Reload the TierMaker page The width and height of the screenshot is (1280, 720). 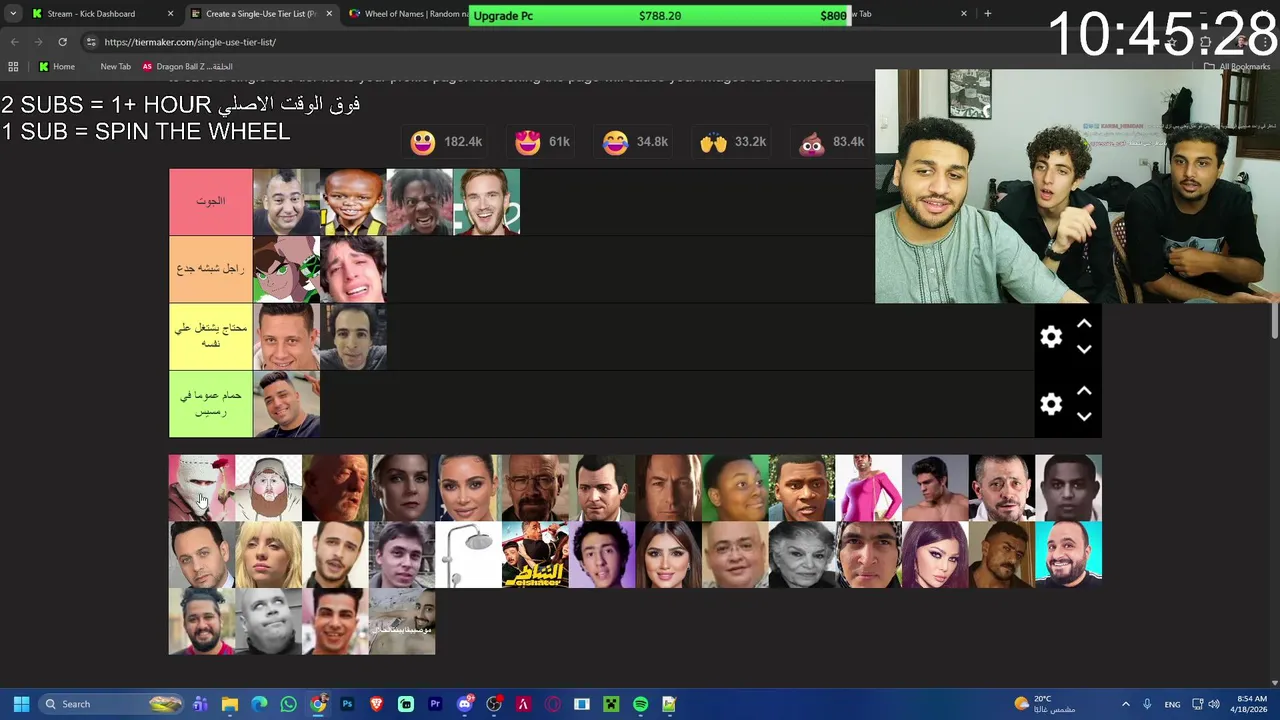click(62, 42)
